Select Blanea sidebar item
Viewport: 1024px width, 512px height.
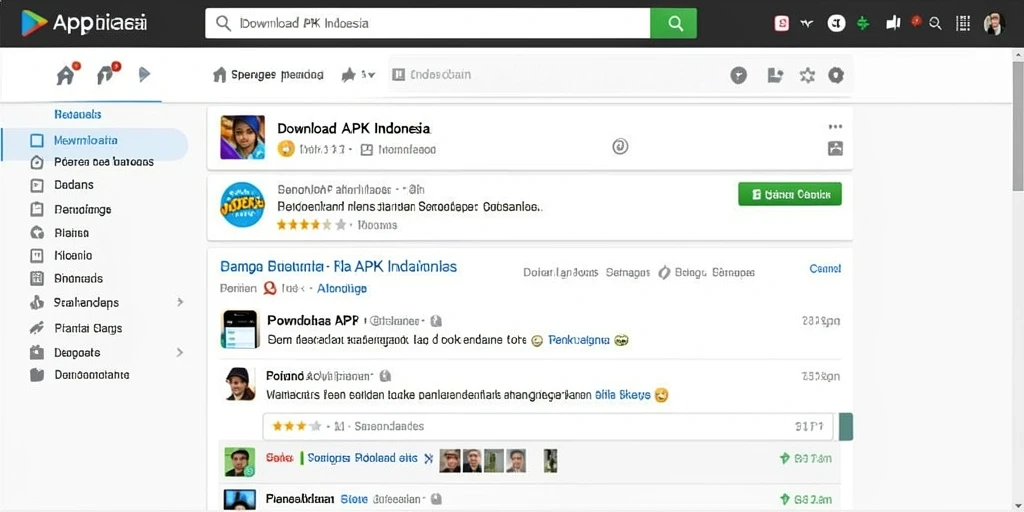(x=59, y=232)
